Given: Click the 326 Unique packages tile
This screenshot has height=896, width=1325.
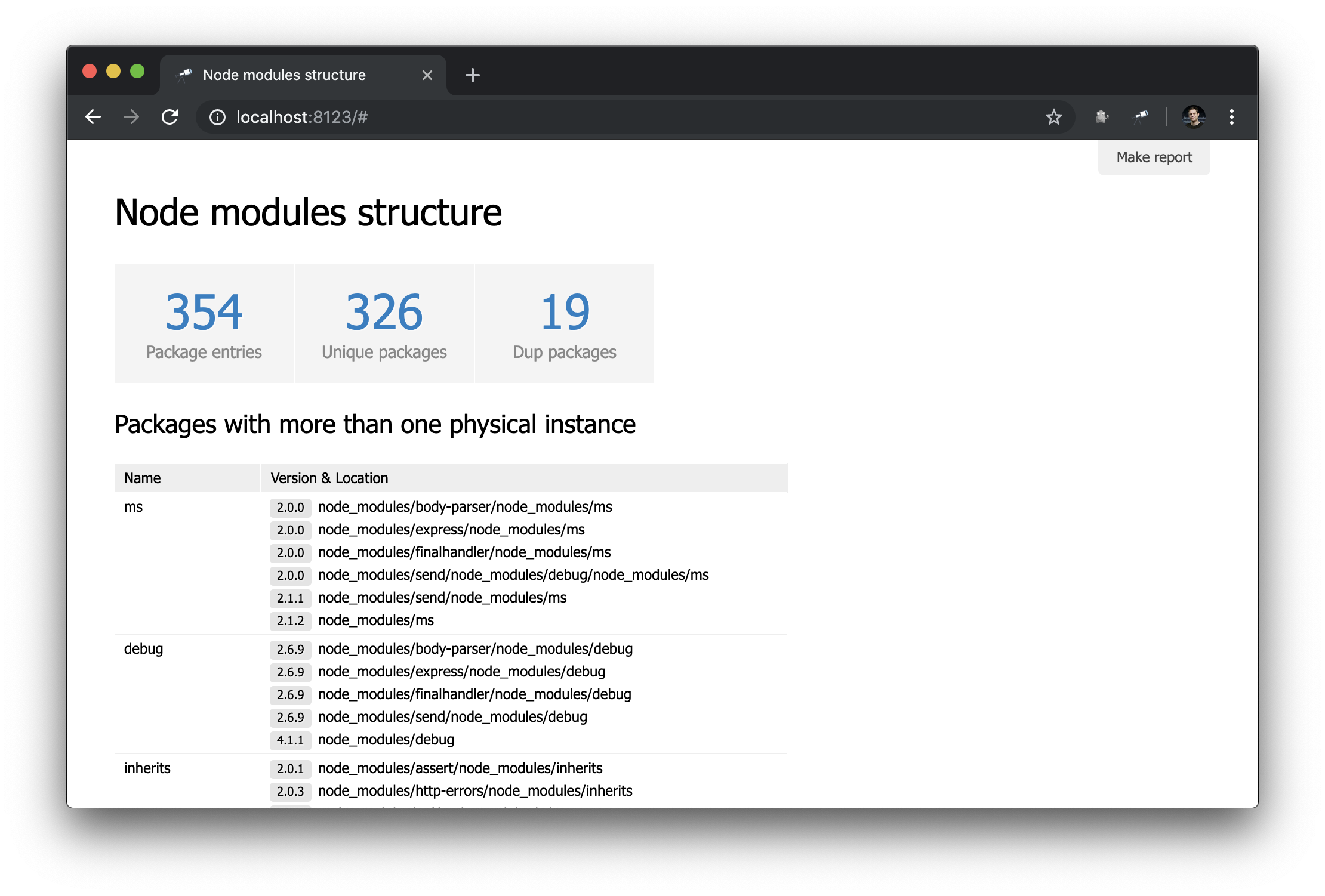Looking at the screenshot, I should tap(384, 323).
